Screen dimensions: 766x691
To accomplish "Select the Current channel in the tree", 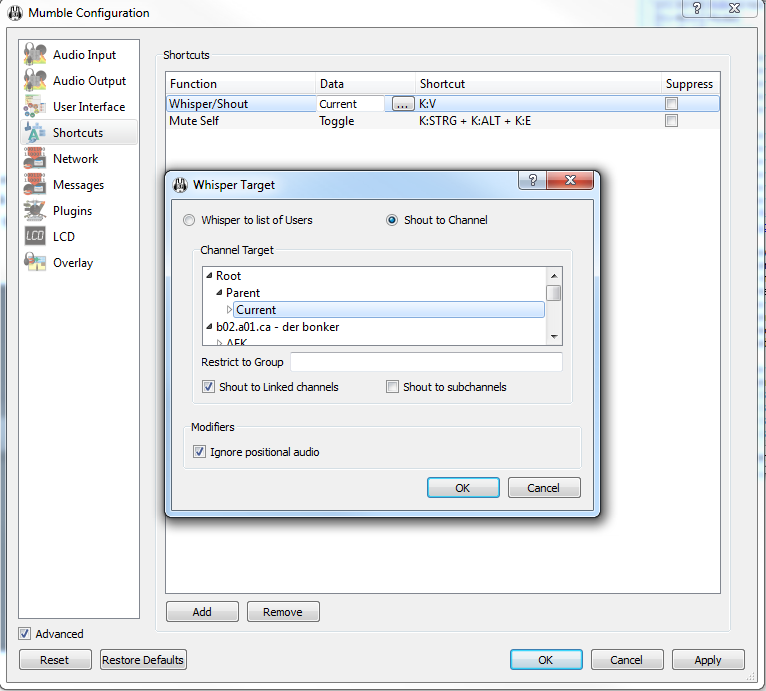I will click(x=389, y=310).
